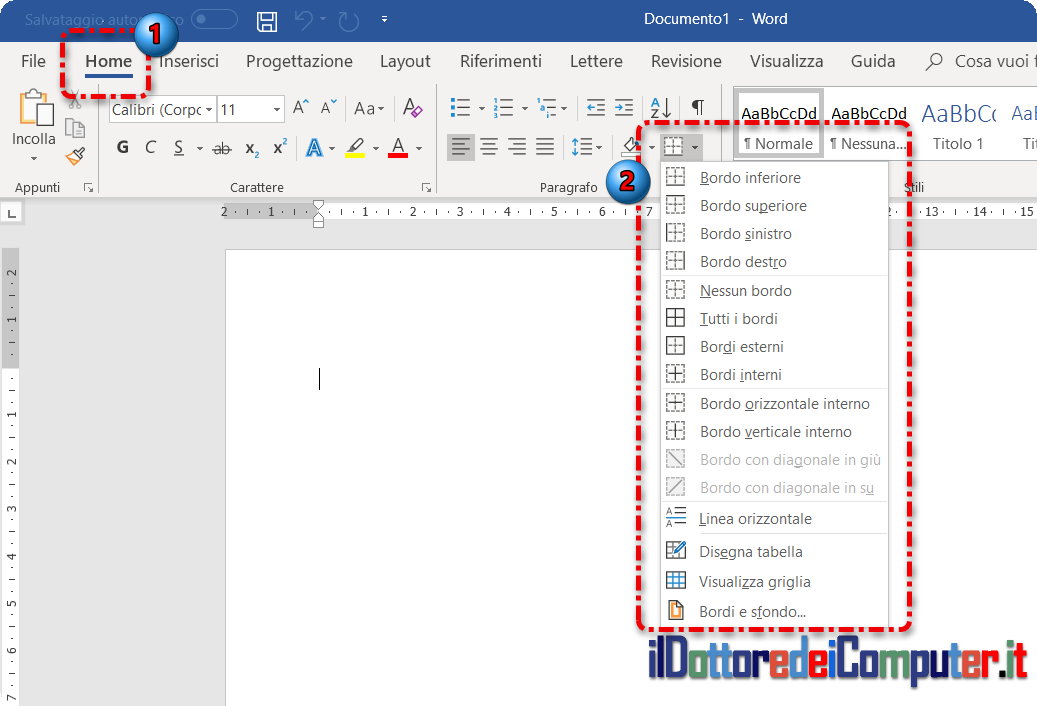Switch to the Inserisci tab
The width and height of the screenshot is (1037, 706).
pyautogui.click(x=189, y=61)
